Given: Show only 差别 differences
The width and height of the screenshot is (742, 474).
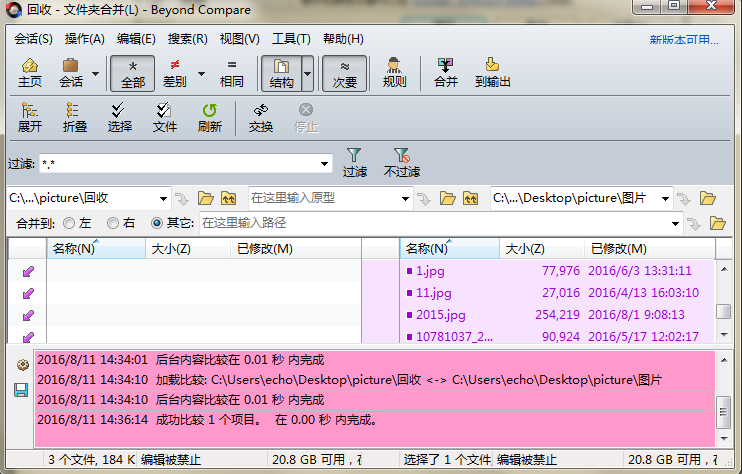Looking at the screenshot, I should pyautogui.click(x=175, y=73).
